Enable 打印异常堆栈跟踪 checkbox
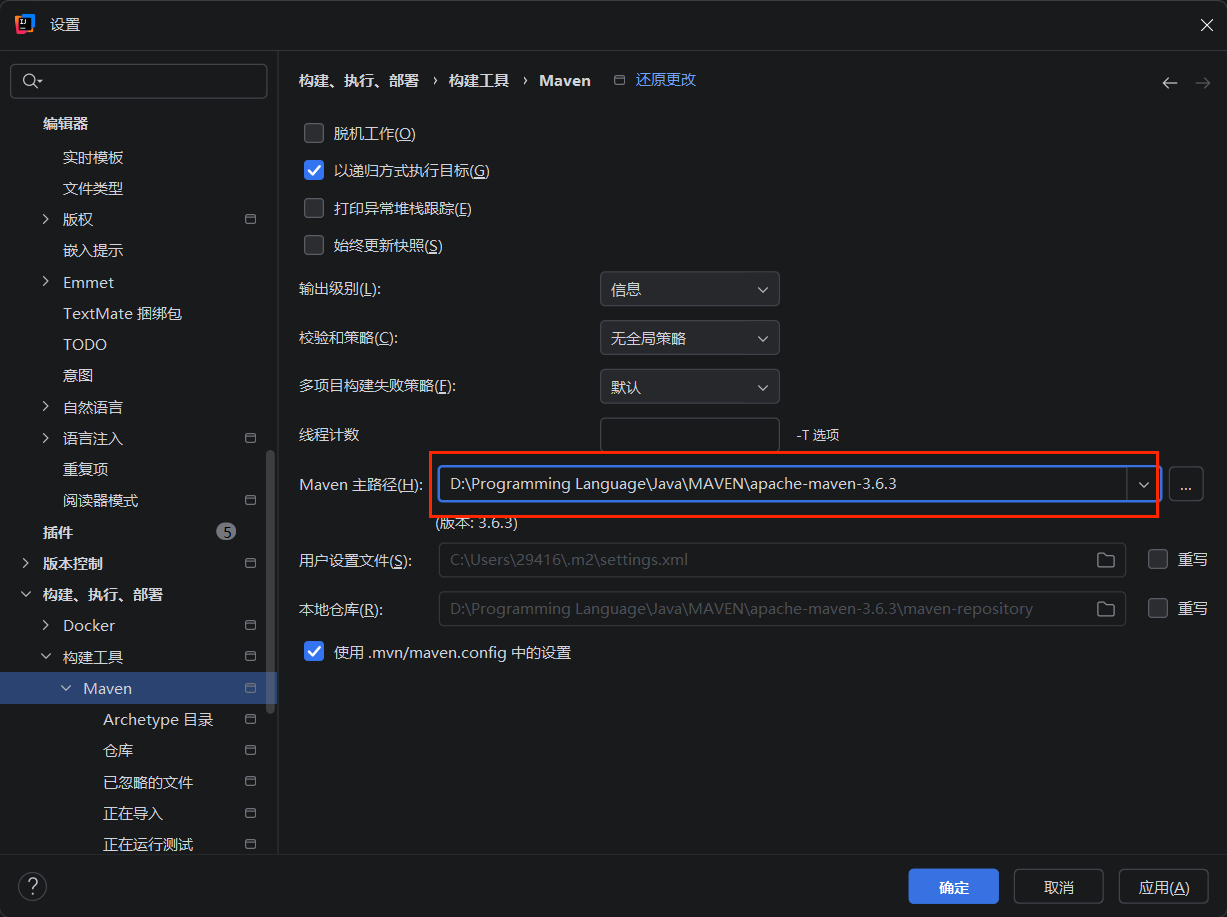The width and height of the screenshot is (1227, 917). coord(314,208)
